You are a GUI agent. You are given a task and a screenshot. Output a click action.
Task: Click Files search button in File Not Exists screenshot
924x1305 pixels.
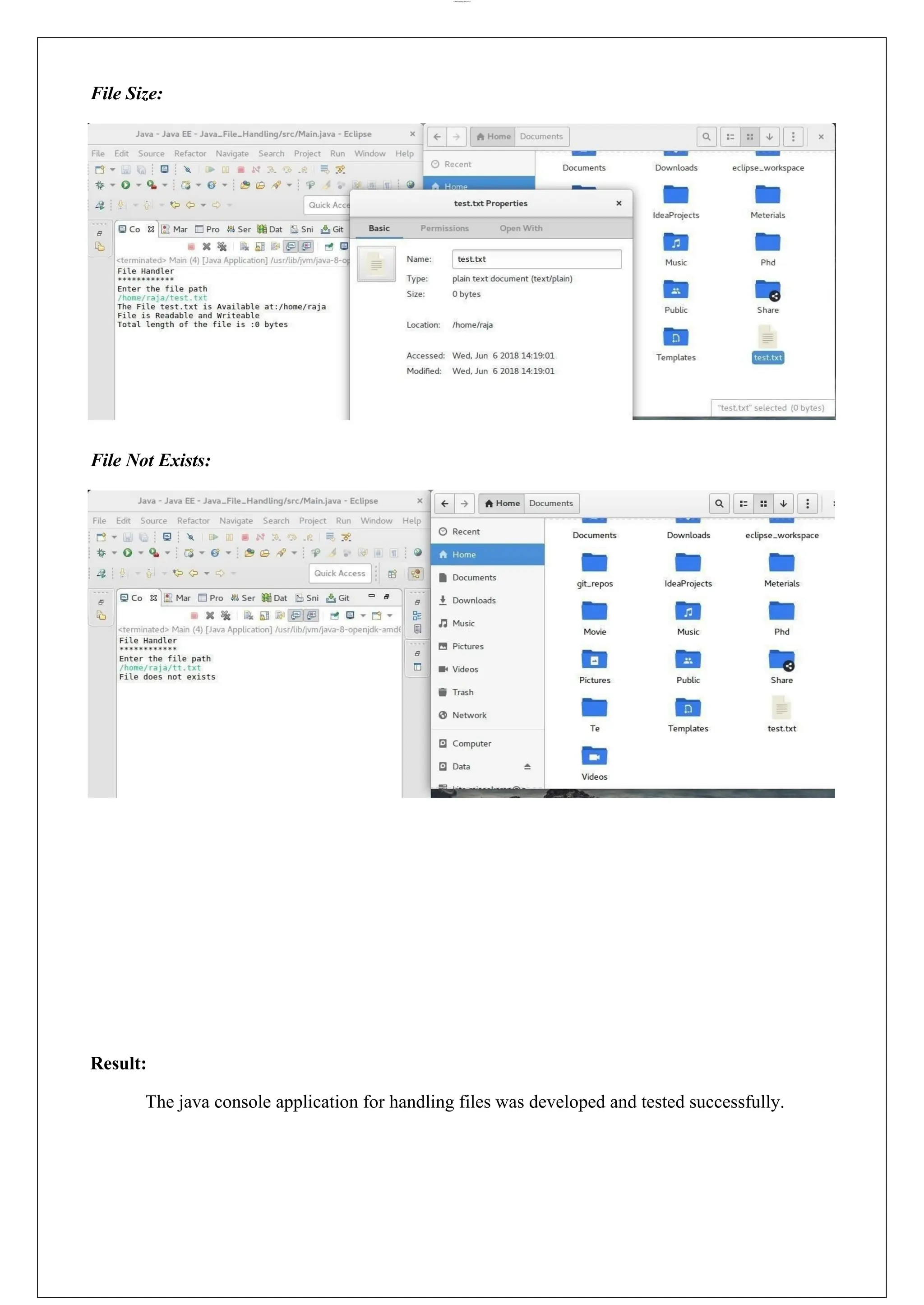click(719, 503)
